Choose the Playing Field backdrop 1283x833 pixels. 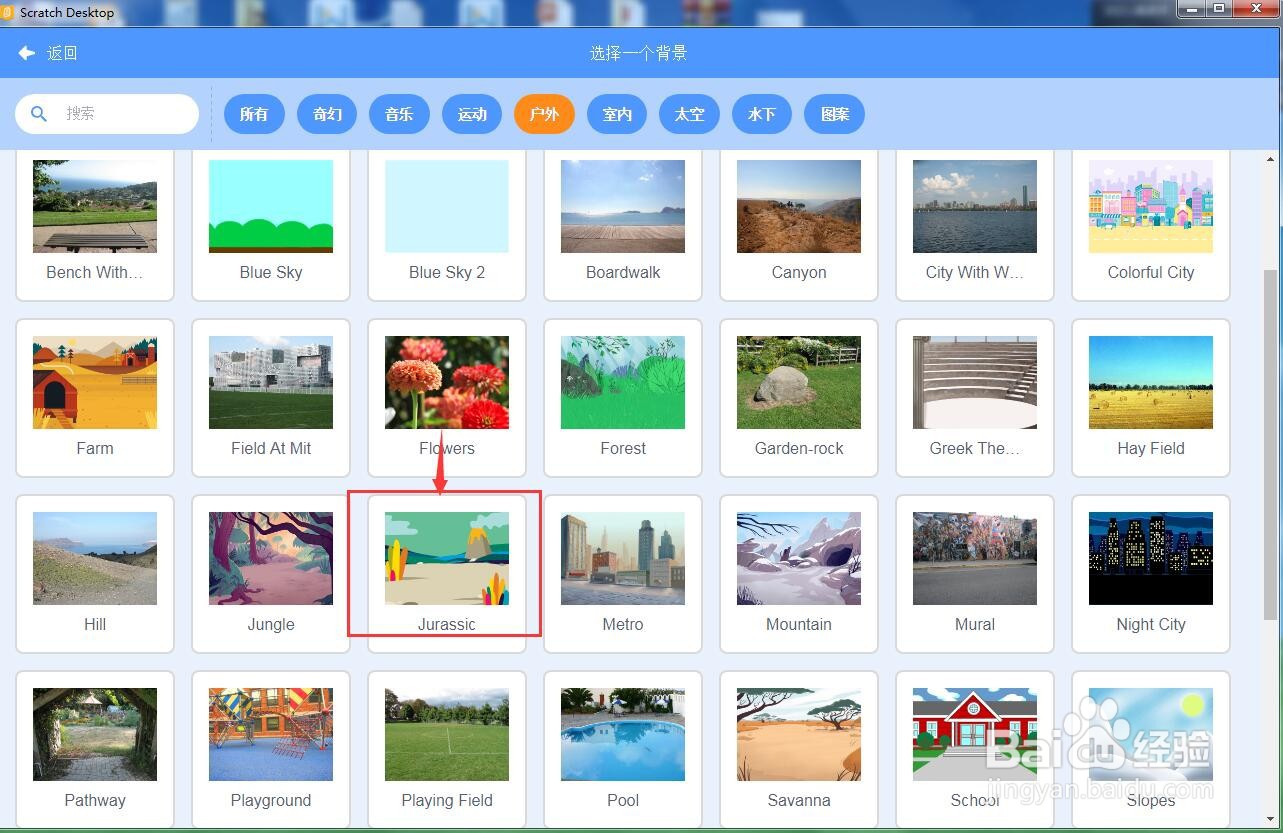(447, 749)
